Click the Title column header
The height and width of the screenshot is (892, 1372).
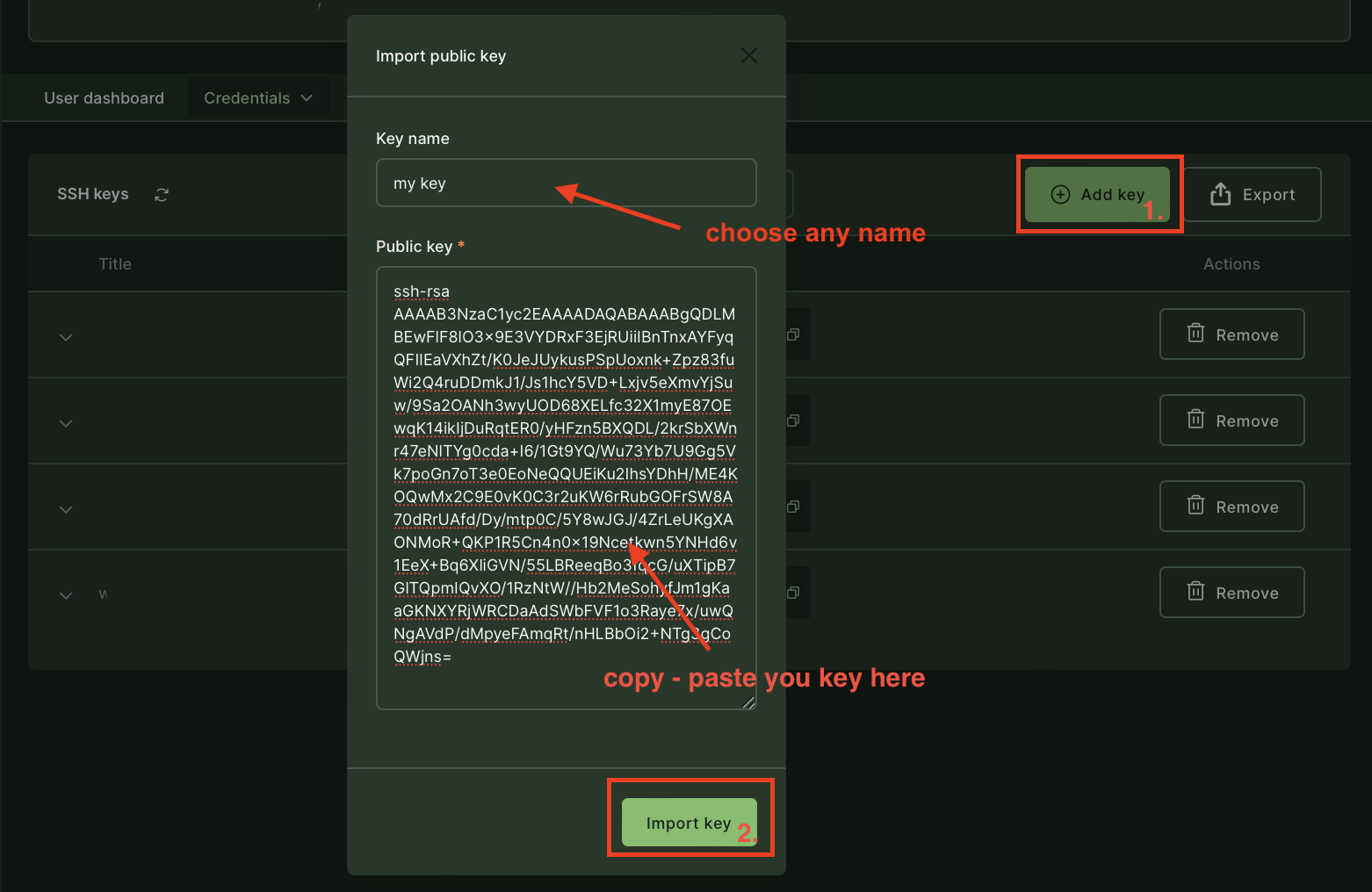coord(115,263)
